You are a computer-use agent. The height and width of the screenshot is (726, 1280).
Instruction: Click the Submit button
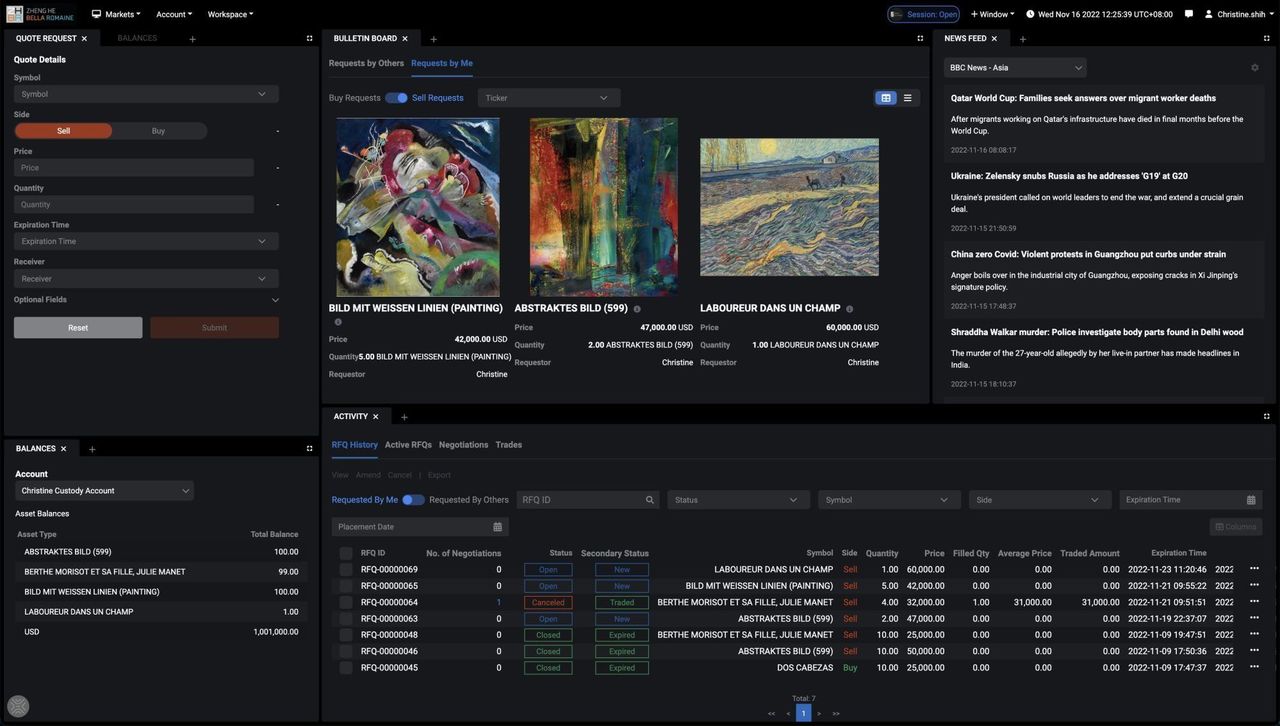click(214, 328)
